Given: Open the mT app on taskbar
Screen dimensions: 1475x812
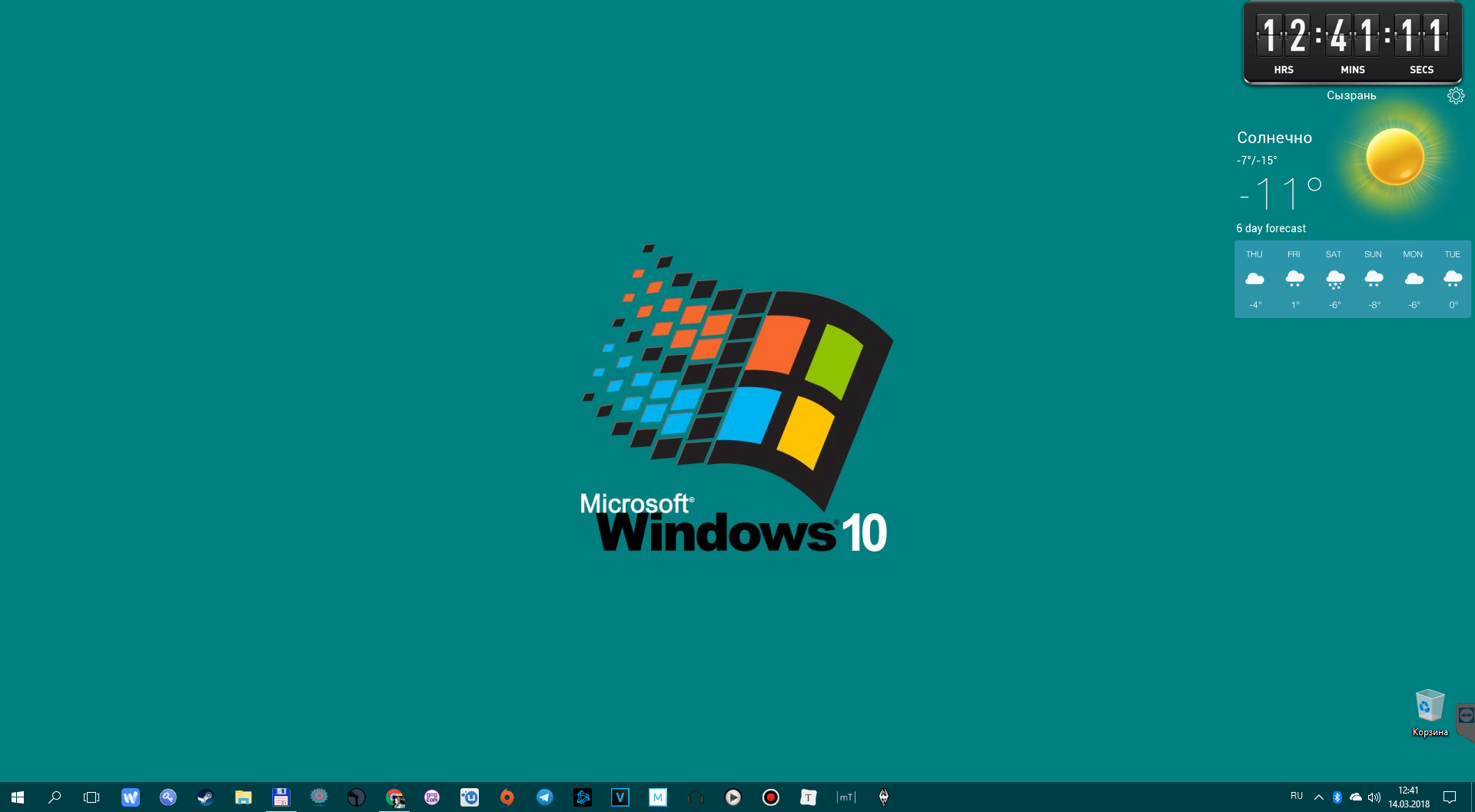Looking at the screenshot, I should [846, 797].
